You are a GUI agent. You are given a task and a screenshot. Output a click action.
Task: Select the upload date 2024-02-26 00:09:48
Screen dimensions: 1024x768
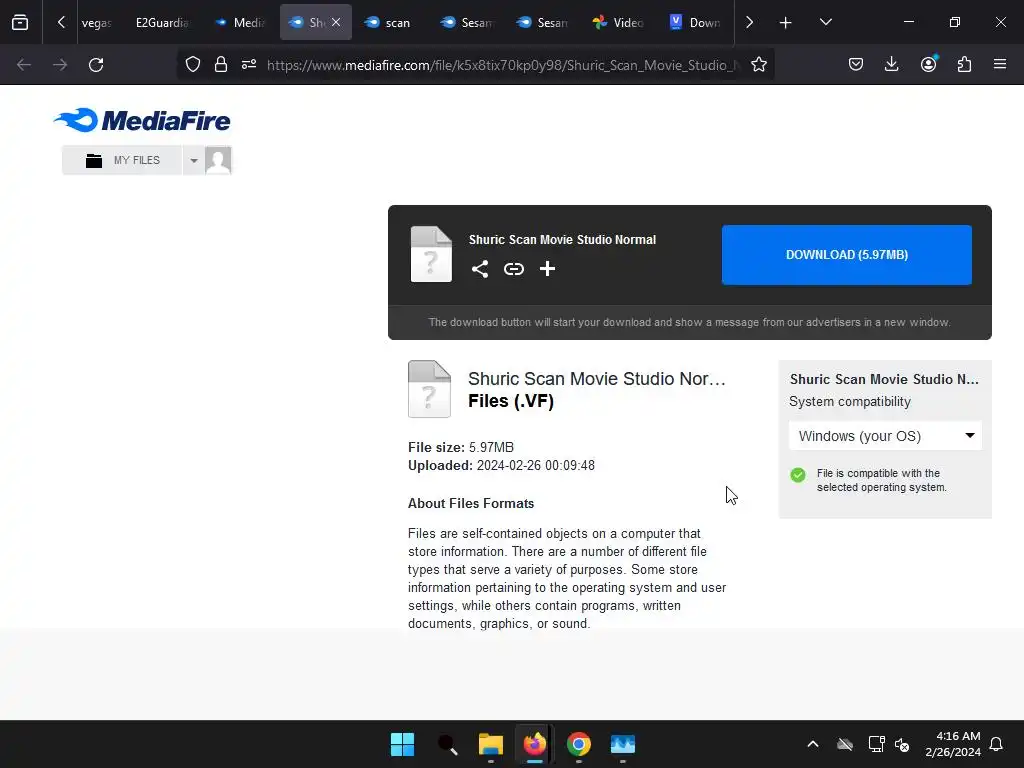click(536, 466)
